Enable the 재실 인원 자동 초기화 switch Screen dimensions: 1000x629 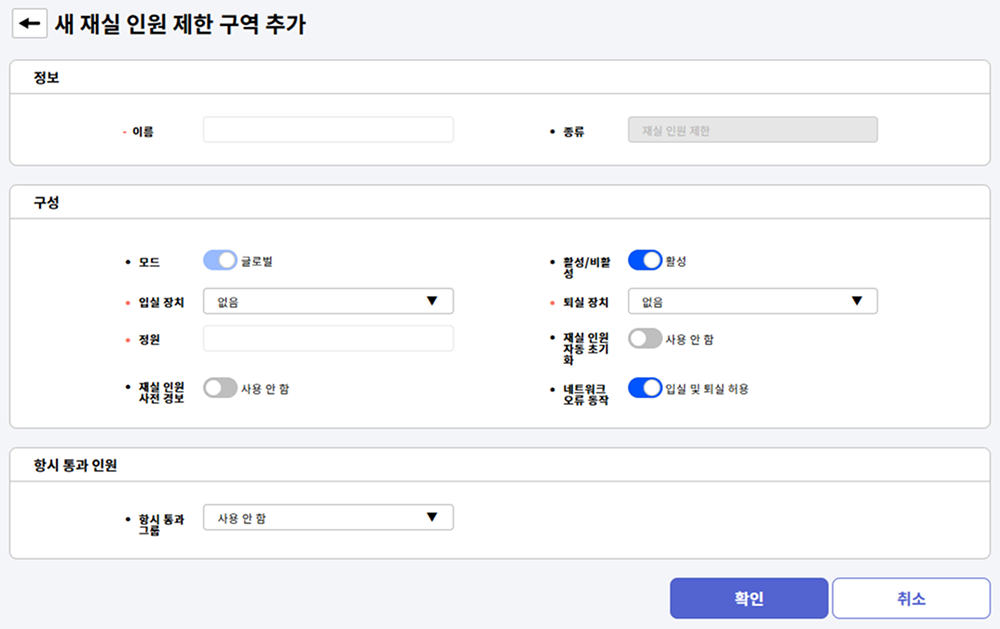click(x=645, y=339)
